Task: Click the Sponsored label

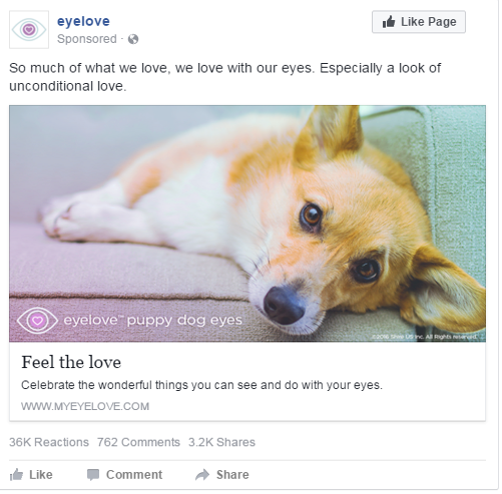Action: 87,39
